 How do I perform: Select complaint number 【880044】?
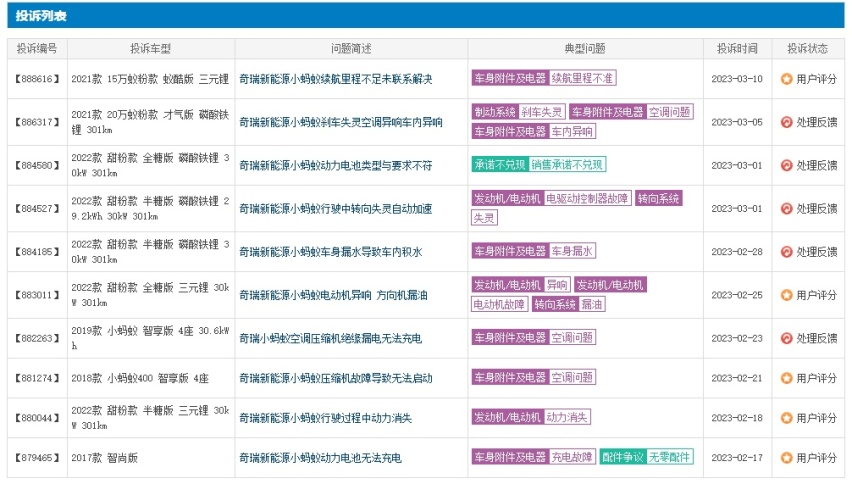point(37,418)
